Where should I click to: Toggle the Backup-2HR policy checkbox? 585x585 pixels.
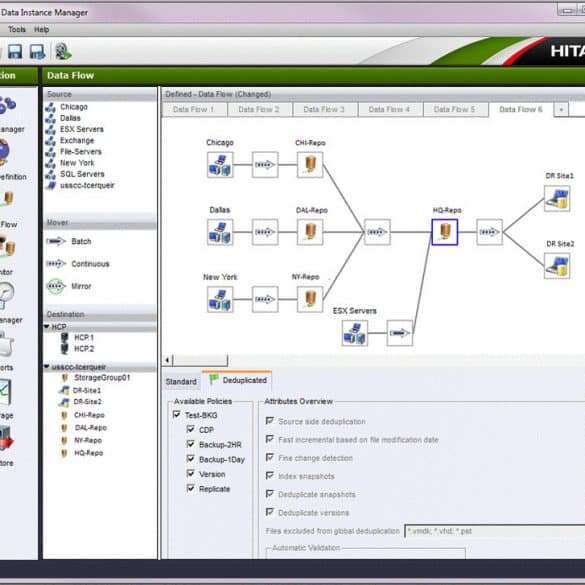point(191,444)
